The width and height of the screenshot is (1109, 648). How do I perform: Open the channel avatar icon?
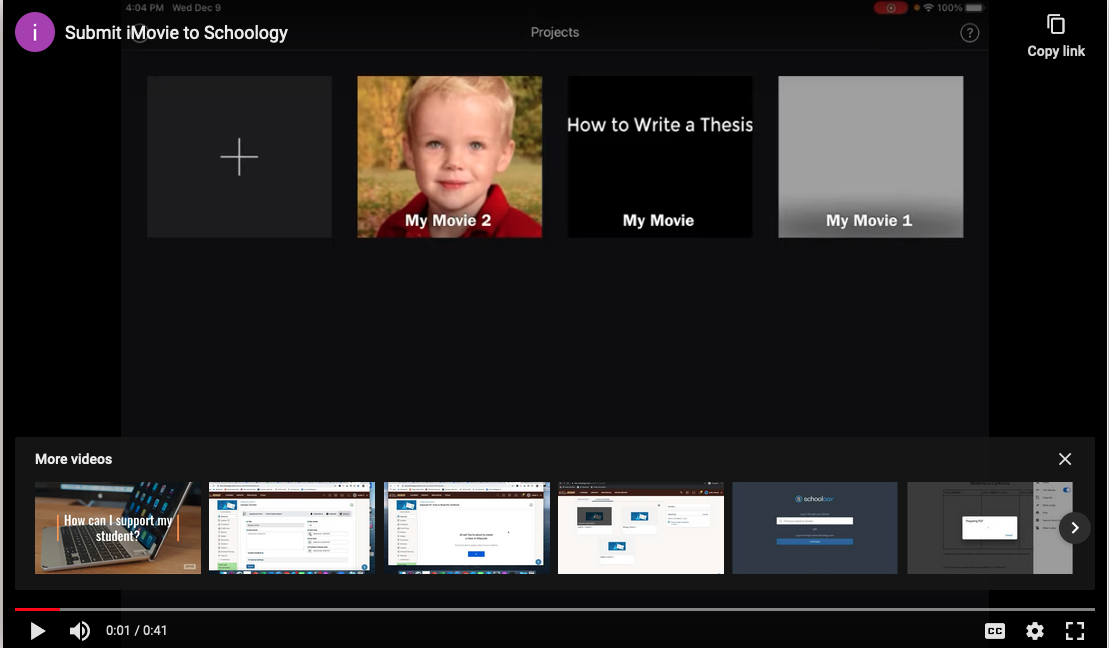pyautogui.click(x=35, y=32)
